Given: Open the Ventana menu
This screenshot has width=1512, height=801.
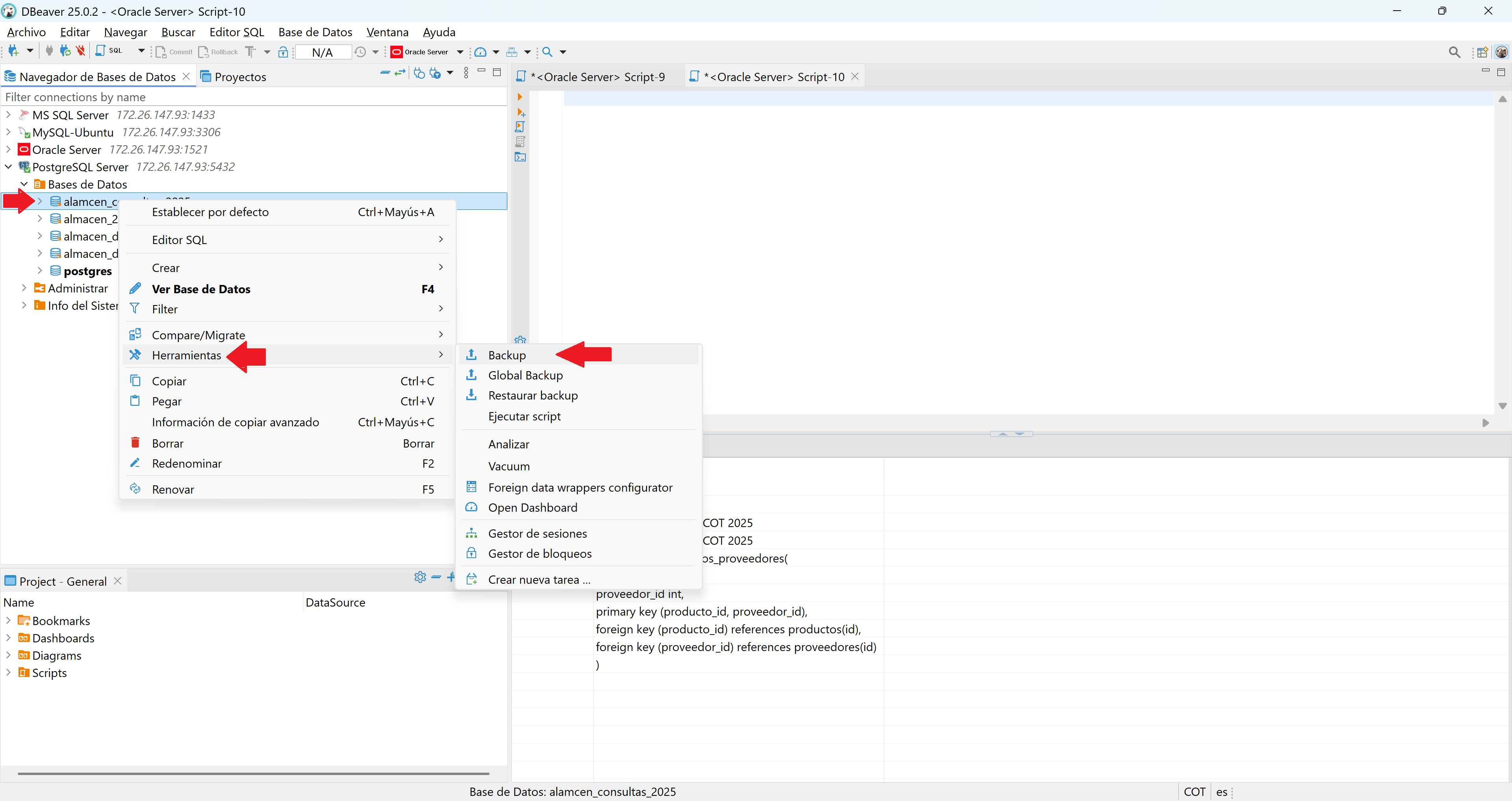Looking at the screenshot, I should pos(388,32).
